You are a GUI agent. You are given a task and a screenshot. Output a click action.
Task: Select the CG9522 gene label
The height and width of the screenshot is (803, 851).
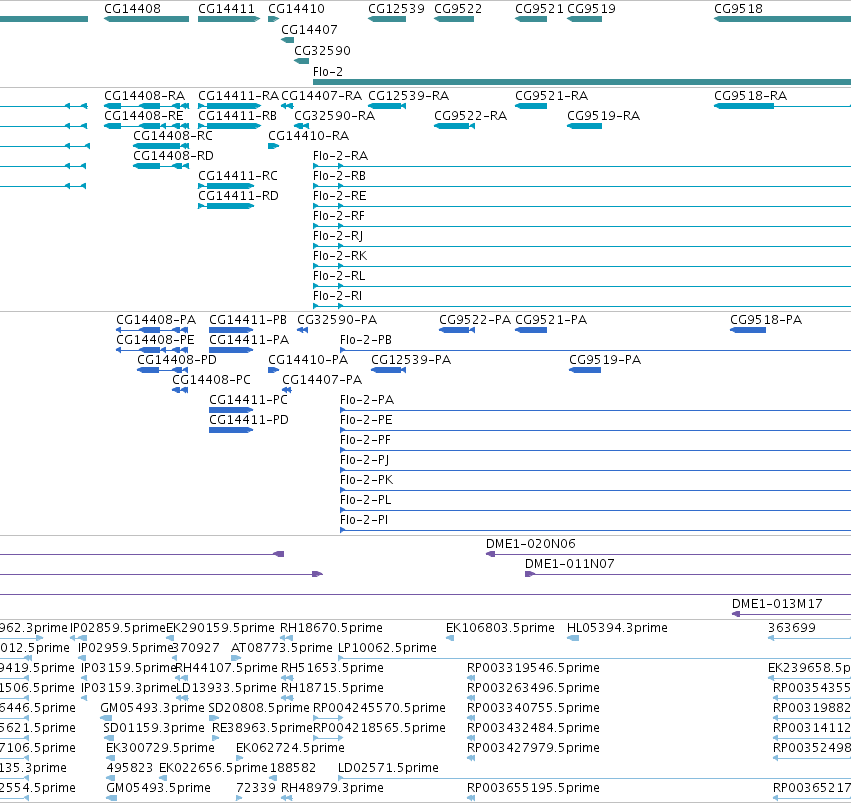click(x=458, y=9)
